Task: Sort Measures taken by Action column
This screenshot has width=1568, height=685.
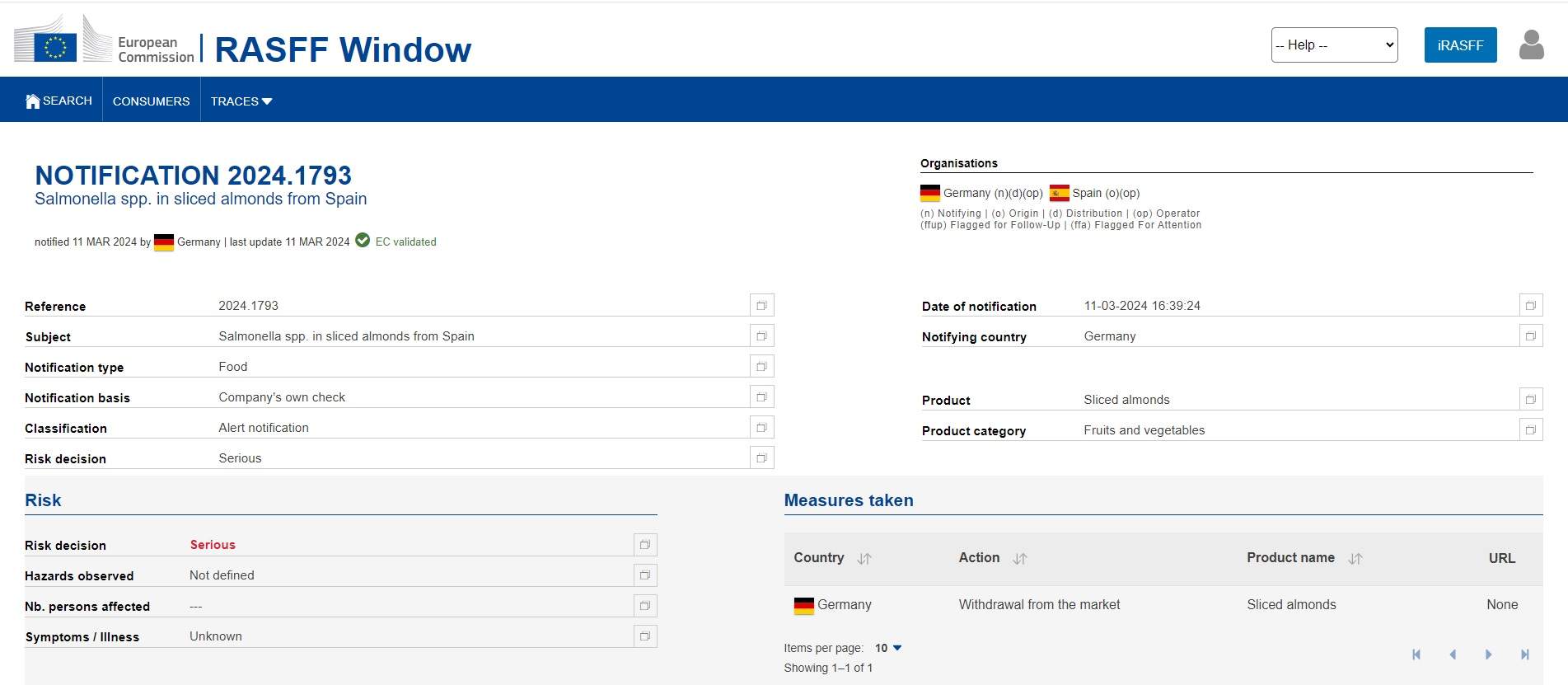Action: (1020, 559)
